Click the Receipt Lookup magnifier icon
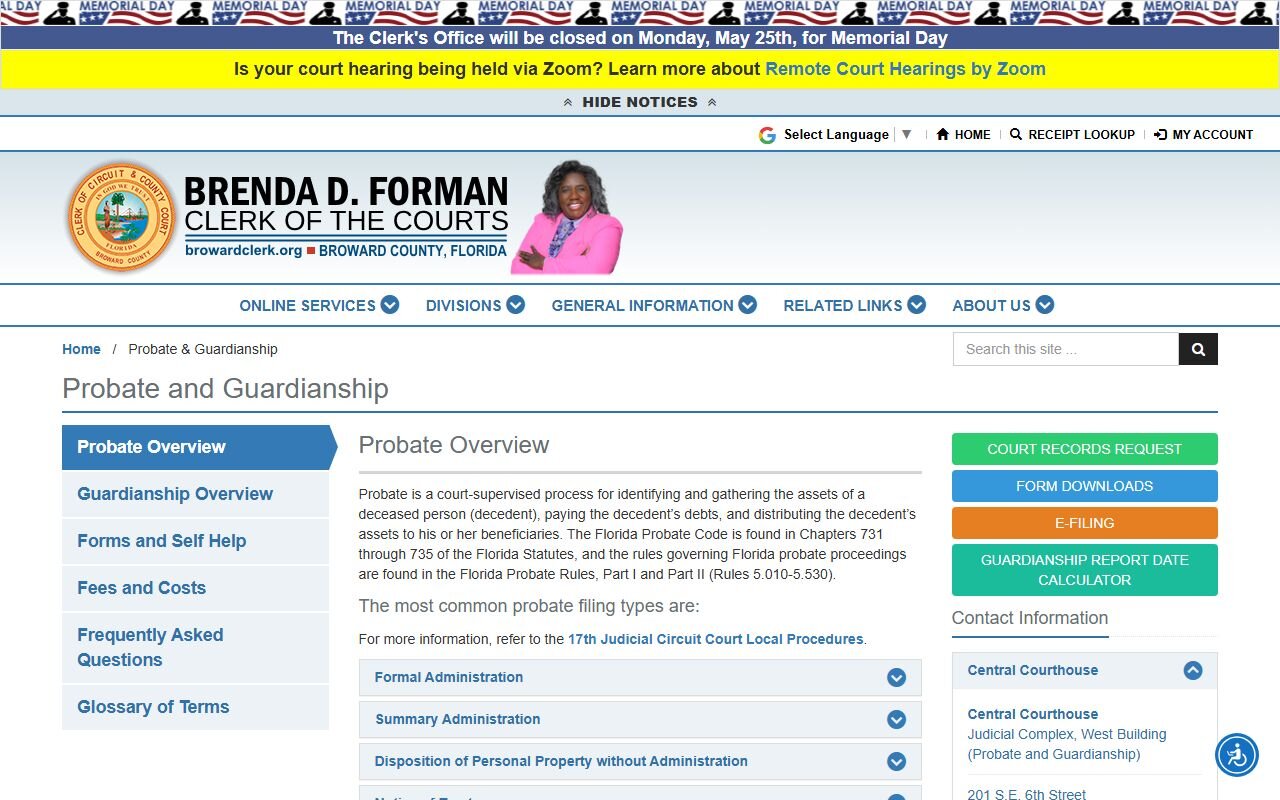 coord(1016,134)
